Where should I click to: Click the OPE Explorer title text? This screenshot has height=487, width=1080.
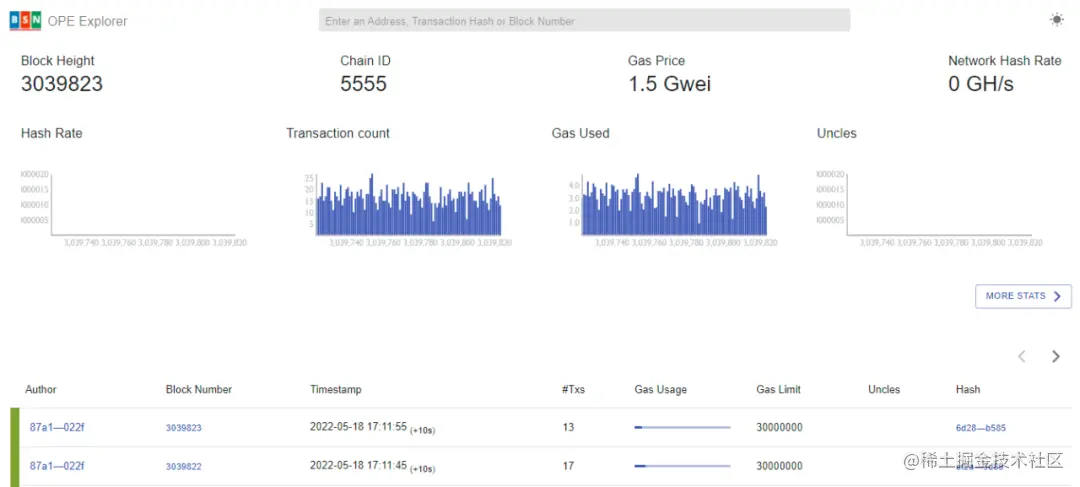88,21
